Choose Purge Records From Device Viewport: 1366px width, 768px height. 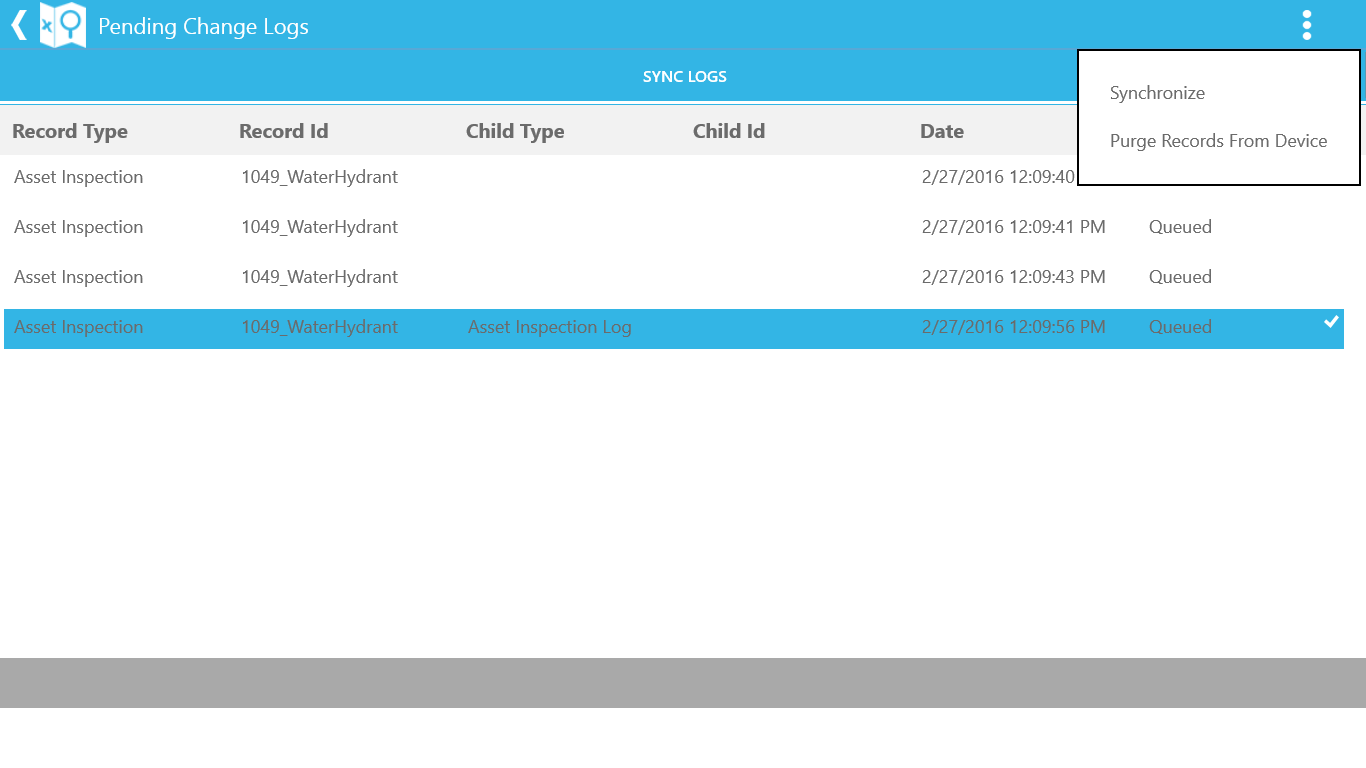[1218, 140]
